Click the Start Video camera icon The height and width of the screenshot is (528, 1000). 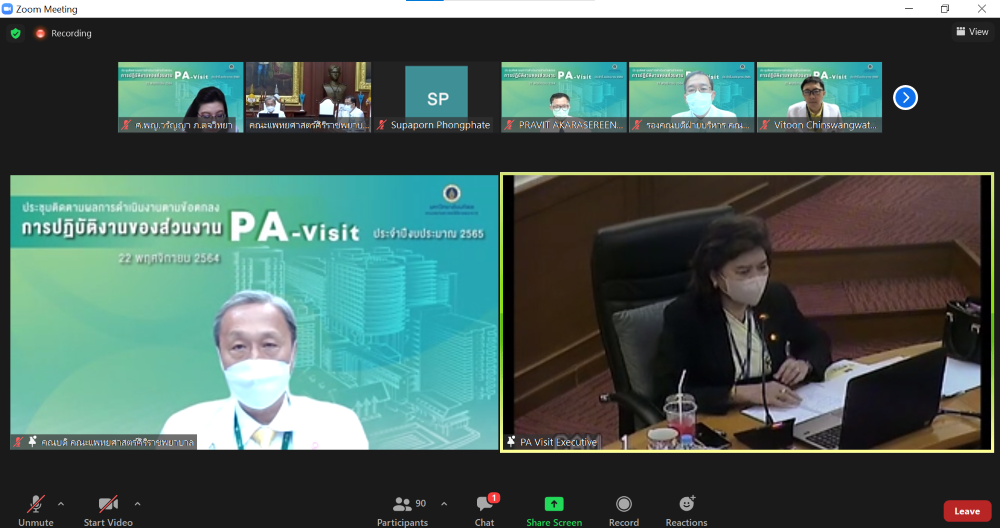click(x=108, y=504)
